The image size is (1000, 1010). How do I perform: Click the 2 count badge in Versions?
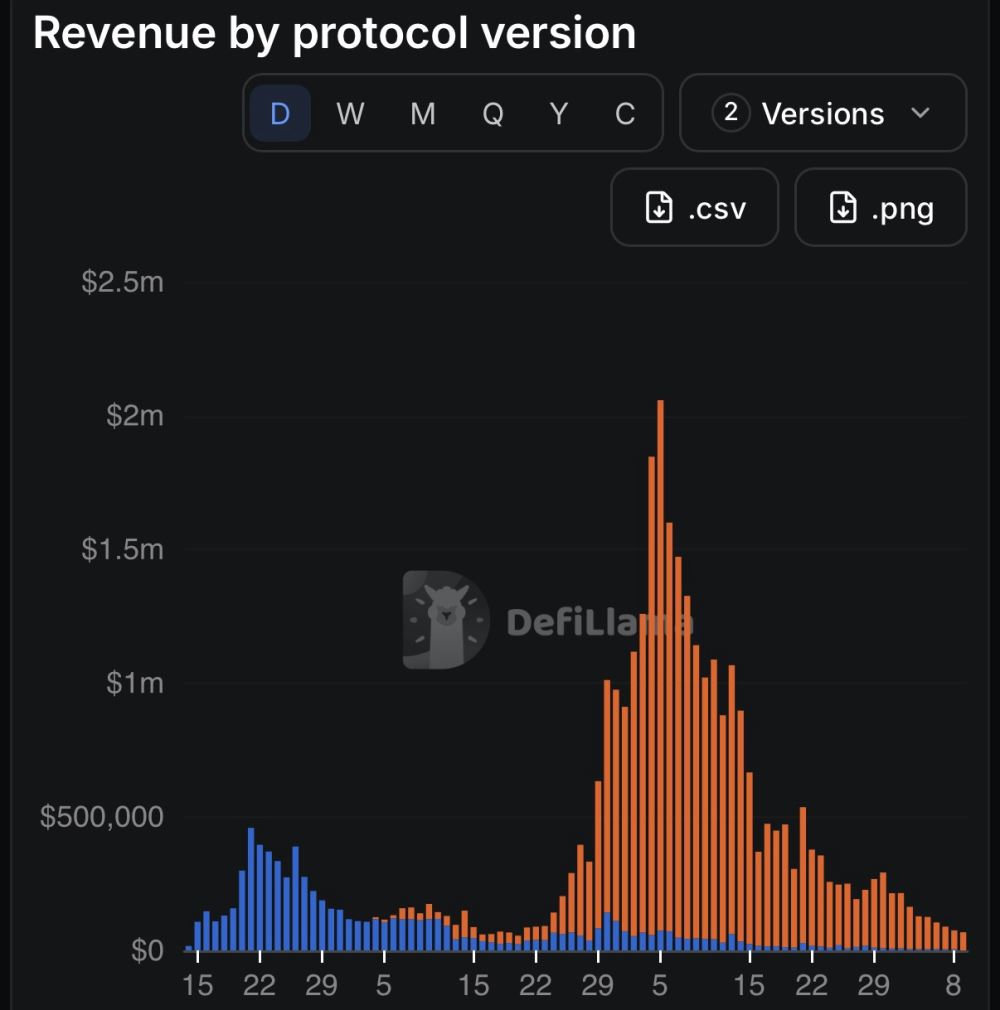pos(731,113)
